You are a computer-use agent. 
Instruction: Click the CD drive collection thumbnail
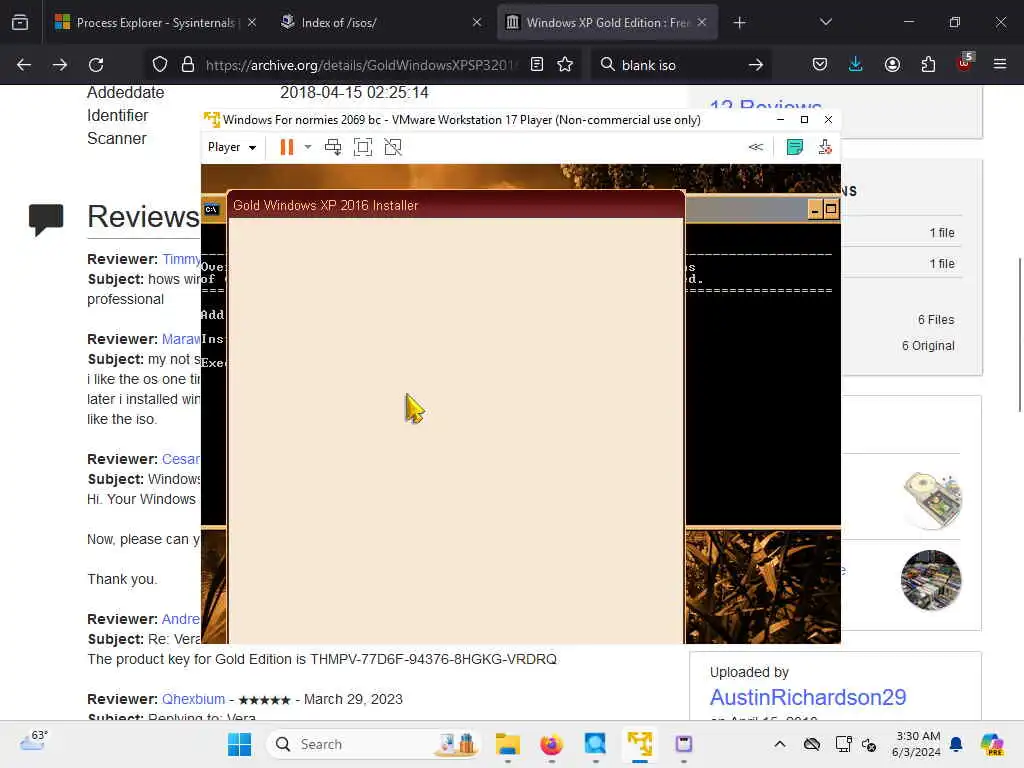[x=931, y=499]
